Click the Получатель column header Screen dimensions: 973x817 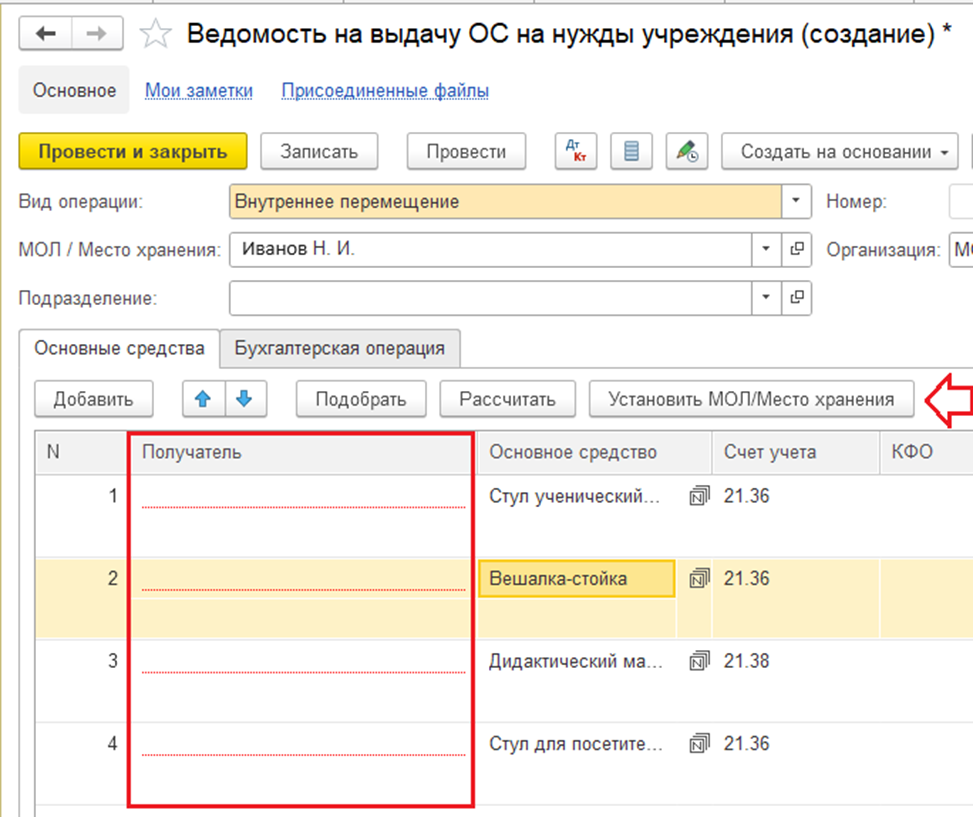coord(301,452)
